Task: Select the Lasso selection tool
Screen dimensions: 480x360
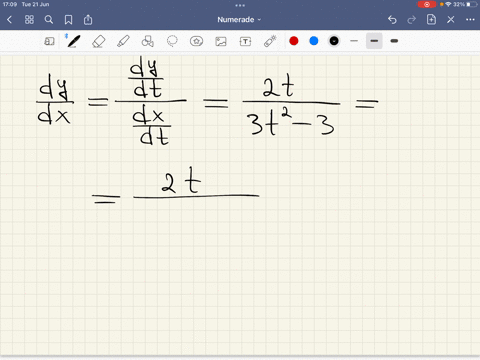Action: [172, 41]
